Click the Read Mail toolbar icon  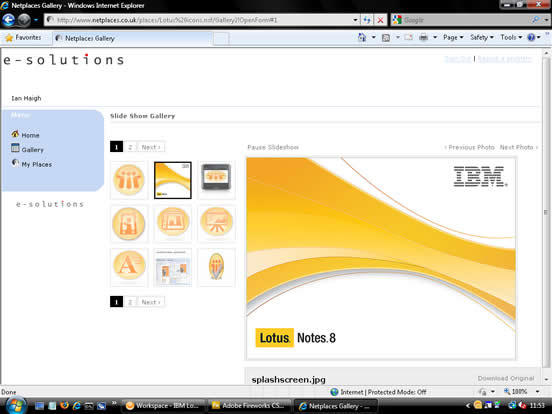[x=408, y=37]
